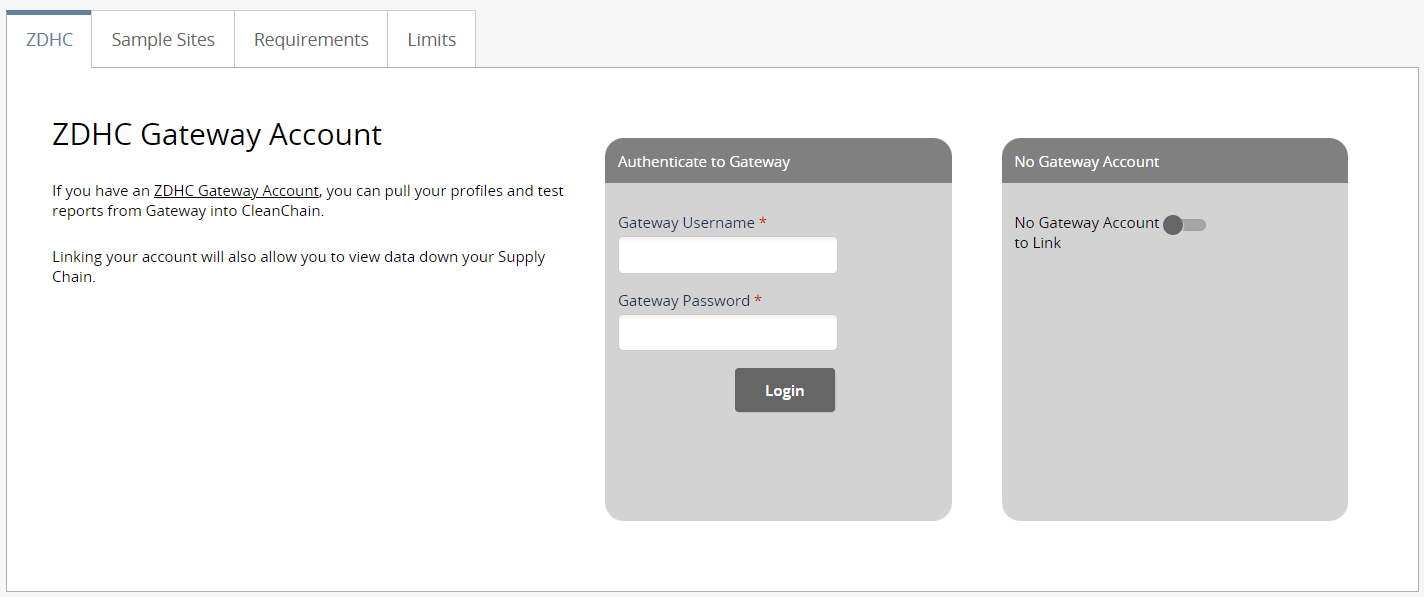Switch to the ZDHC tab
The height and width of the screenshot is (597, 1424).
pyautogui.click(x=49, y=40)
